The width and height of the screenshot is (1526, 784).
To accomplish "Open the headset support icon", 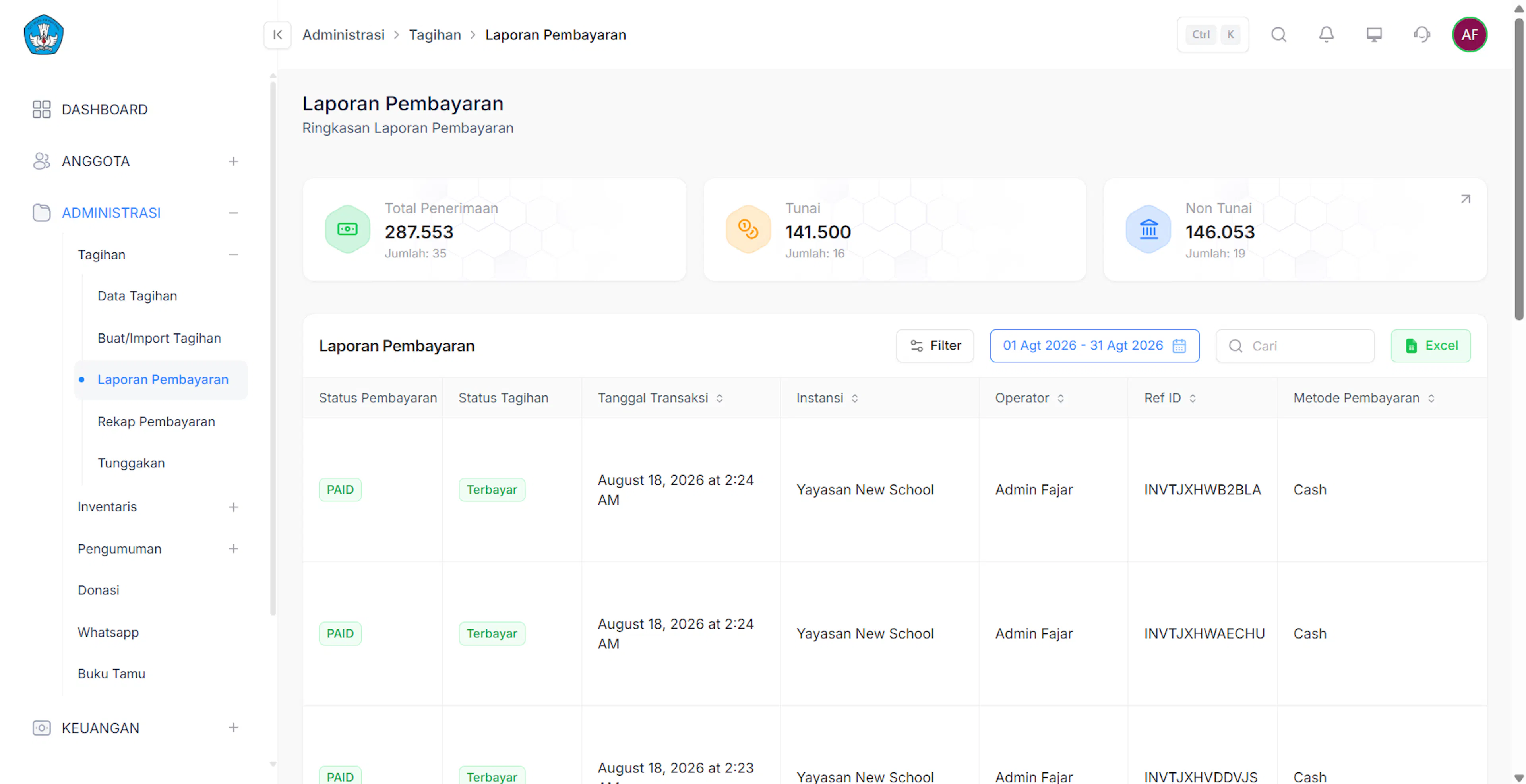I will click(x=1421, y=35).
